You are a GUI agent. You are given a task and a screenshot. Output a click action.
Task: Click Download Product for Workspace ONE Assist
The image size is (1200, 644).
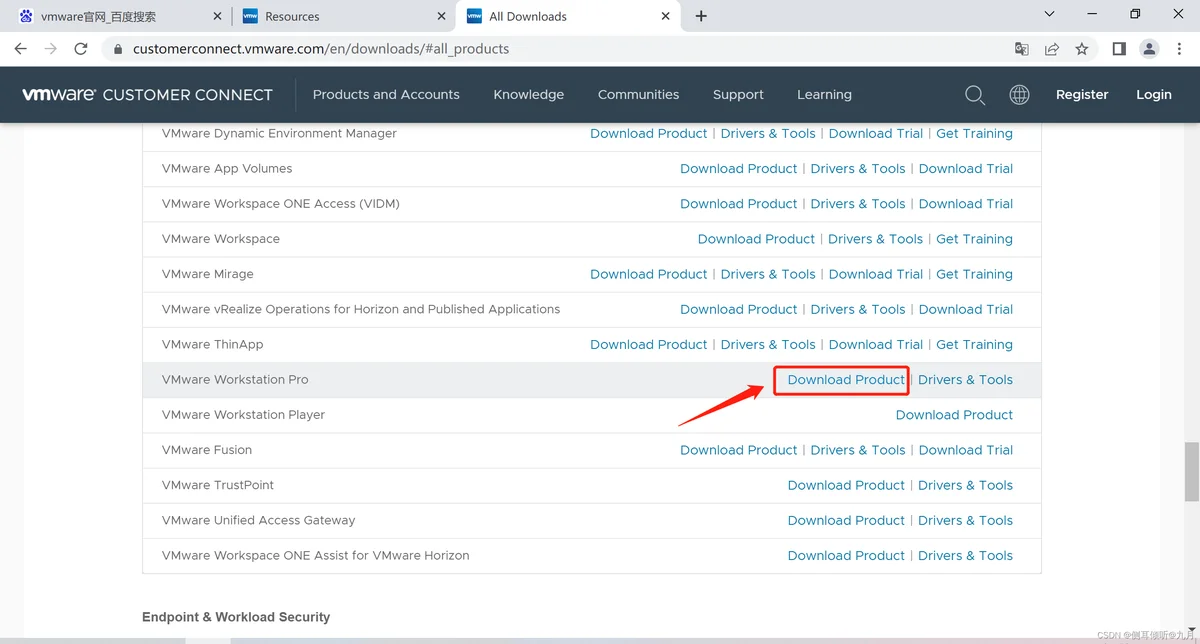(846, 555)
